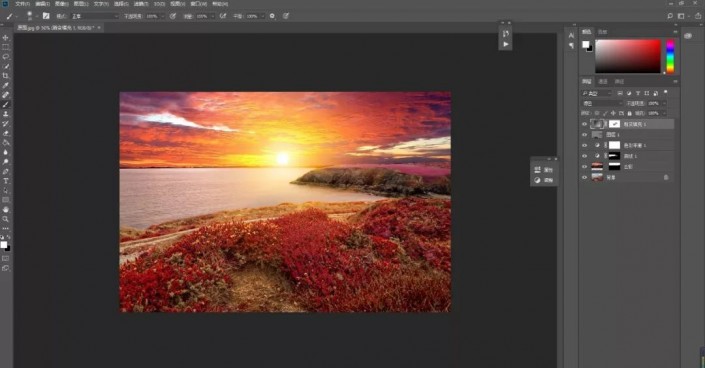This screenshot has width=705, height=368.
Task: Open the layer blend mode dropdown
Action: coord(602,103)
